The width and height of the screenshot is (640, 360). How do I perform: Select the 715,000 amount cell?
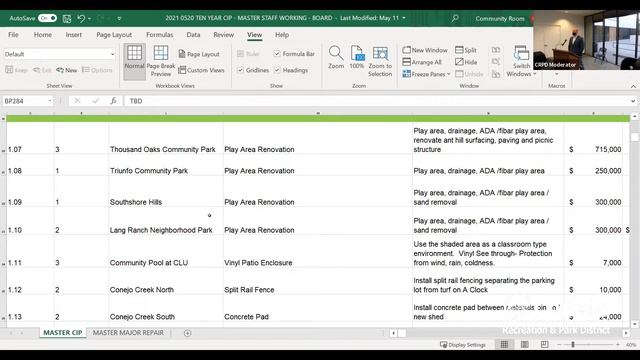[x=594, y=139]
